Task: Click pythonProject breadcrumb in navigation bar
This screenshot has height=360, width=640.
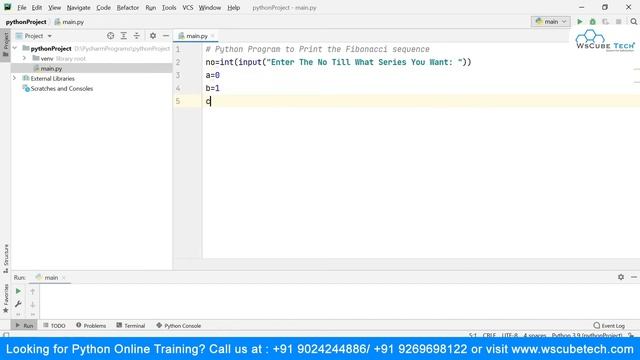Action: 26,22
